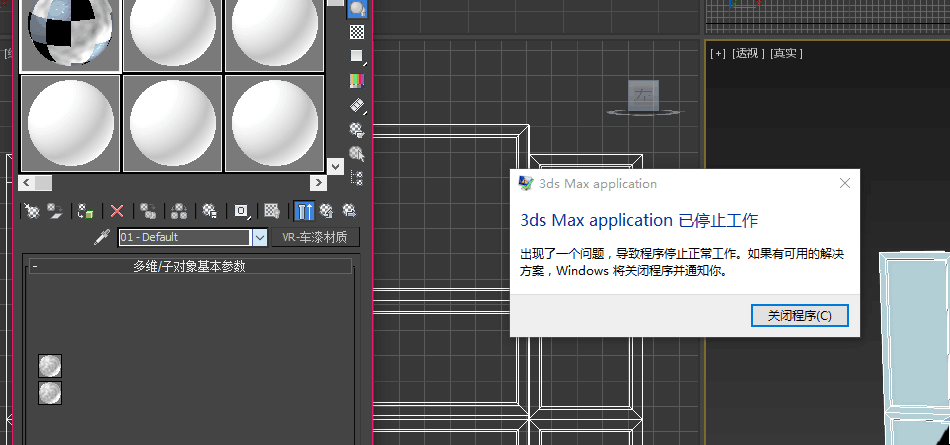Click 关闭程序(C) button in crash dialog
The height and width of the screenshot is (445, 950).
tap(800, 315)
